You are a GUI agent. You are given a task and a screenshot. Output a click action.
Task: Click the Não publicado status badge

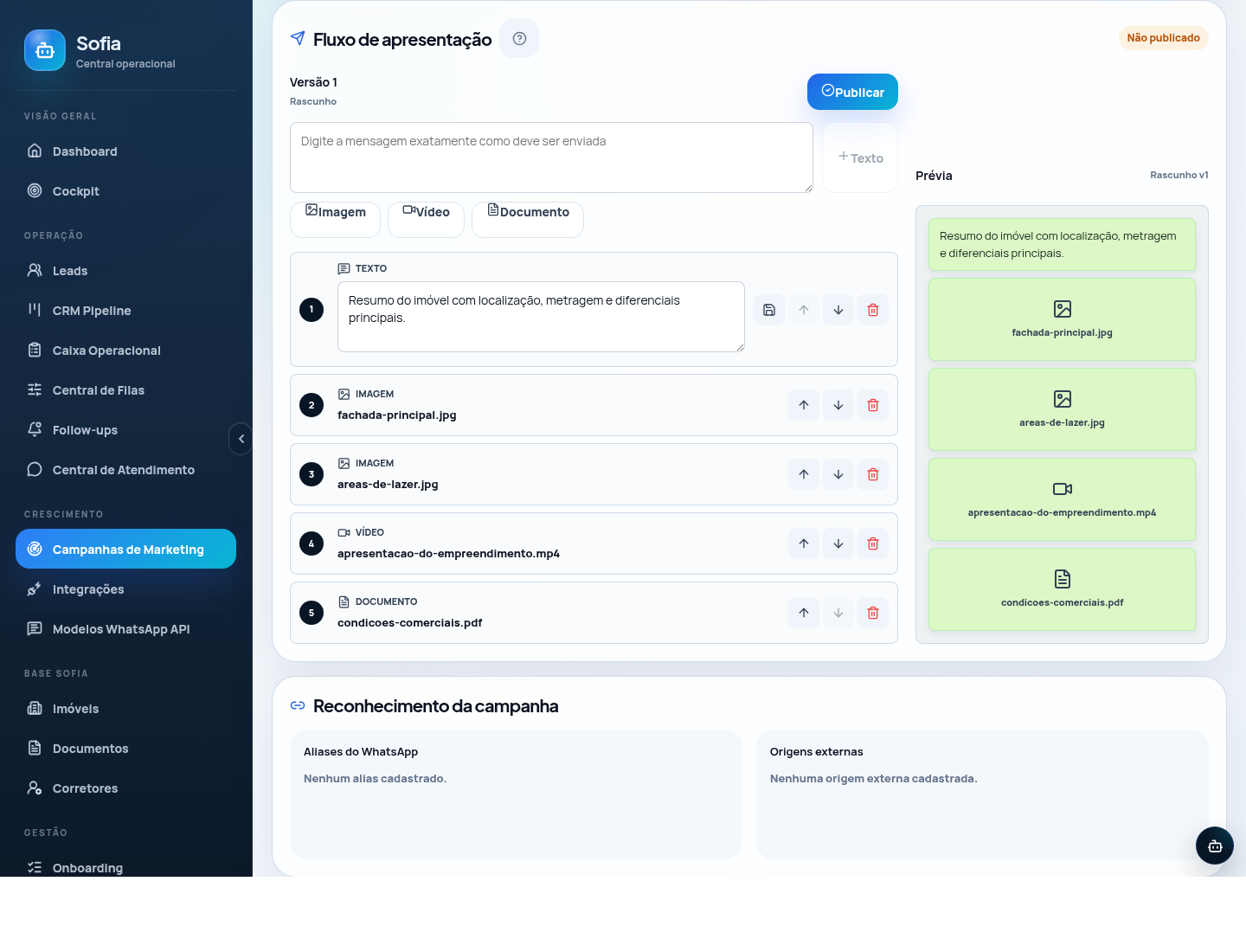(1163, 38)
